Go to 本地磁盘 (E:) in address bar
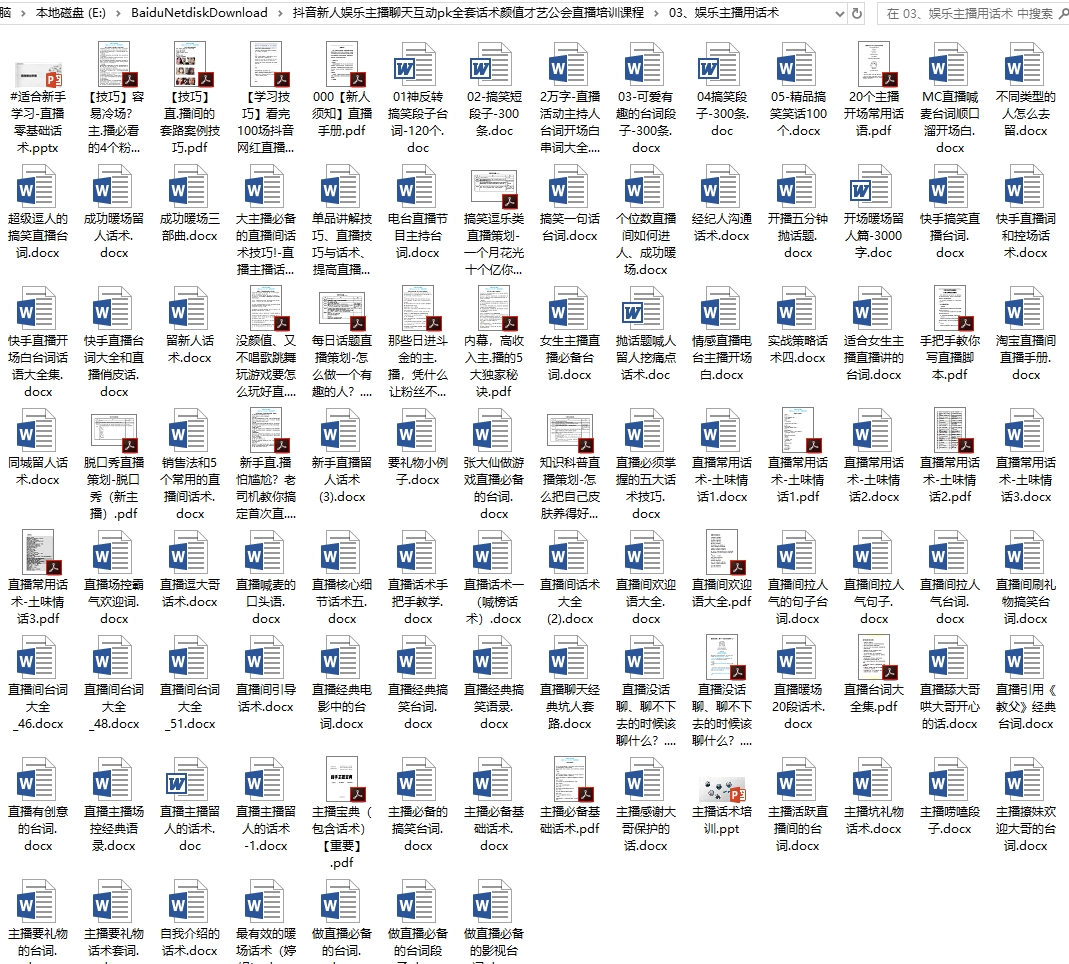The image size is (1069, 964). (x=70, y=13)
